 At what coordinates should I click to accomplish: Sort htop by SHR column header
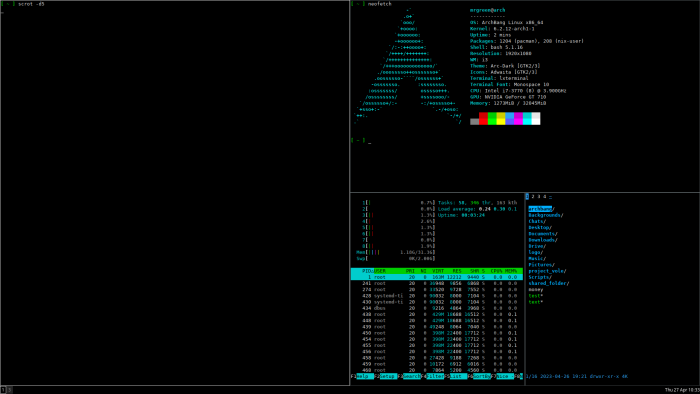coord(474,271)
